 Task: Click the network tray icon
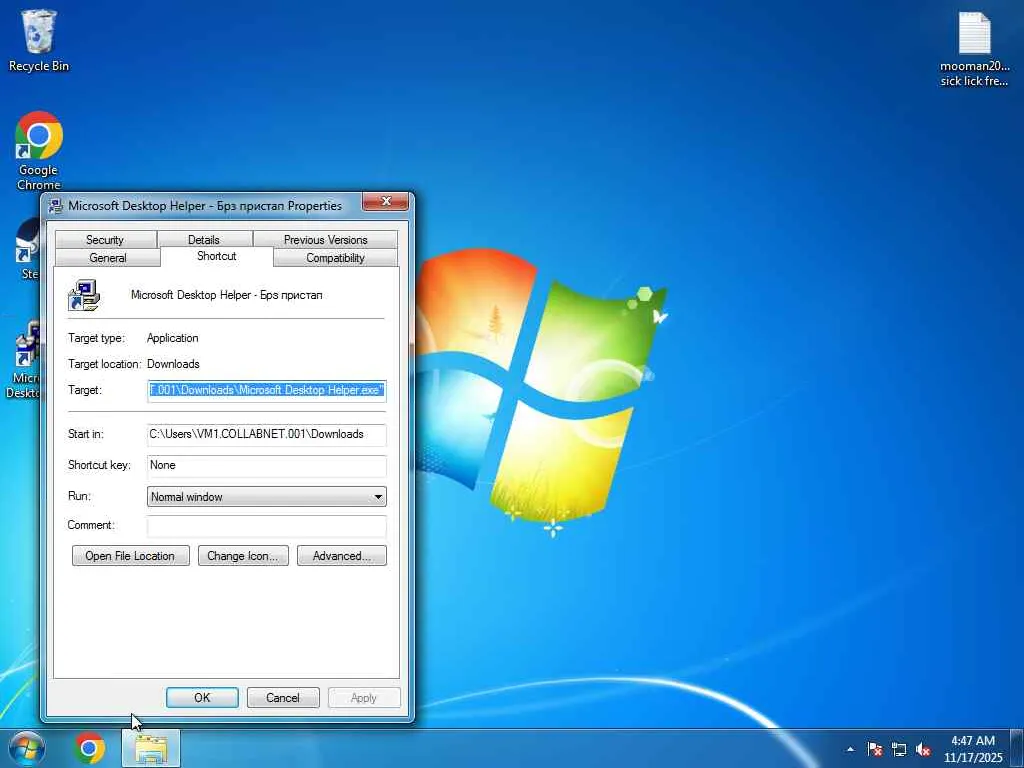click(899, 749)
